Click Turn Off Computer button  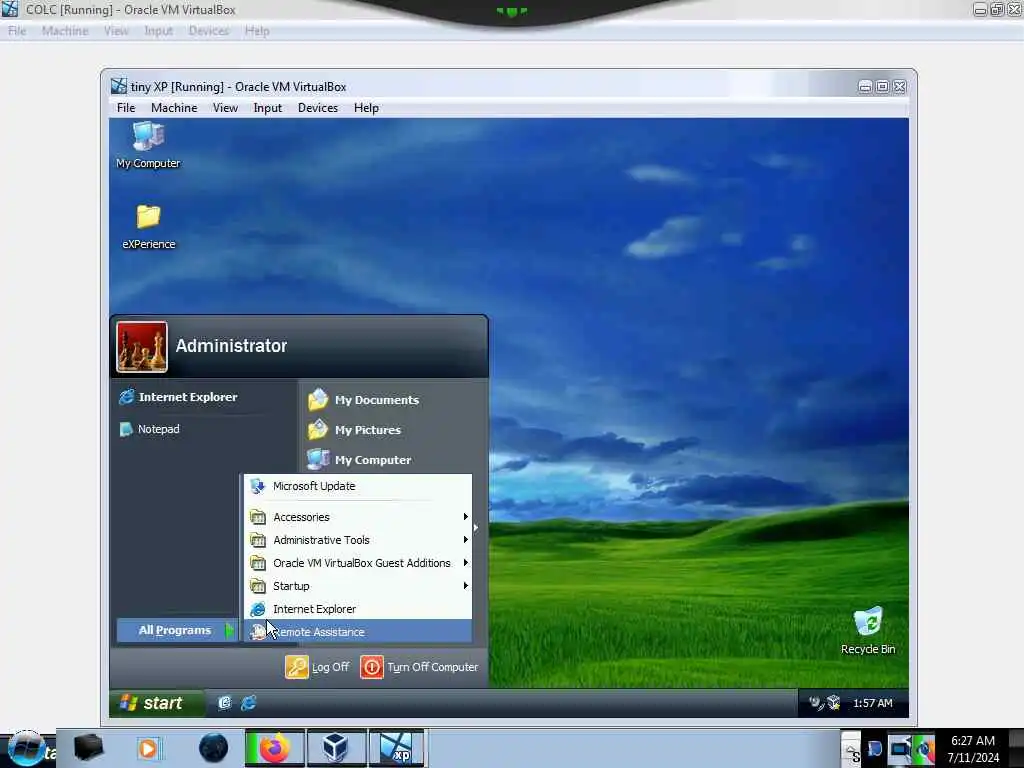(419, 667)
